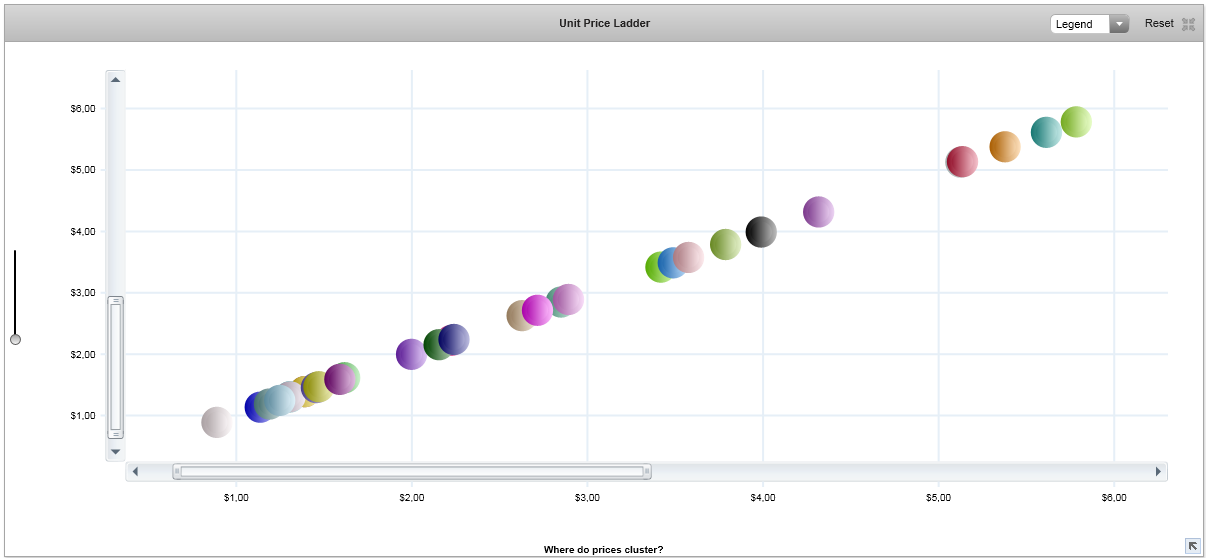Click the reset zoom arrows icon
The height and width of the screenshot is (558, 1206).
[1188, 24]
